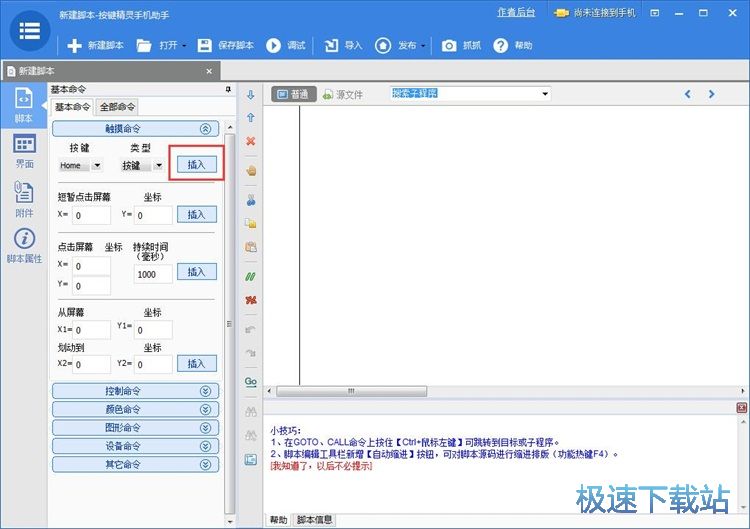The width and height of the screenshot is (750, 529).
Task: Click the title bar dropdown menu icon
Action: pos(655,13)
